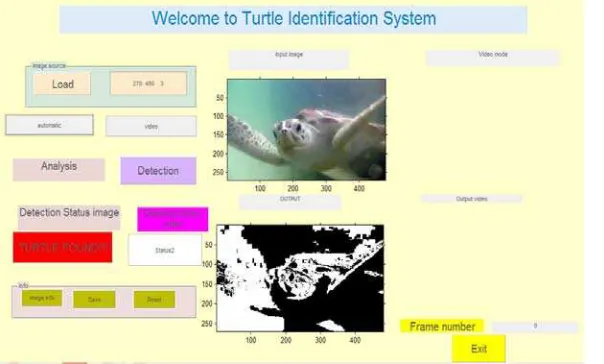Image resolution: width=604 pixels, height=364 pixels.
Task: Click the Frame number label
Action: point(442,326)
